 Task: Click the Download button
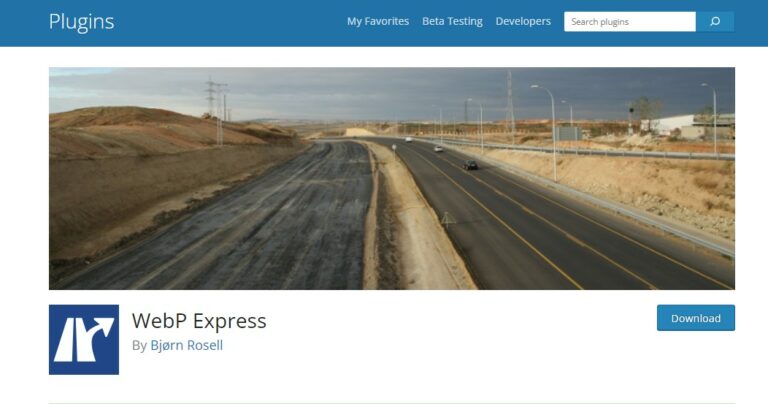pos(696,318)
